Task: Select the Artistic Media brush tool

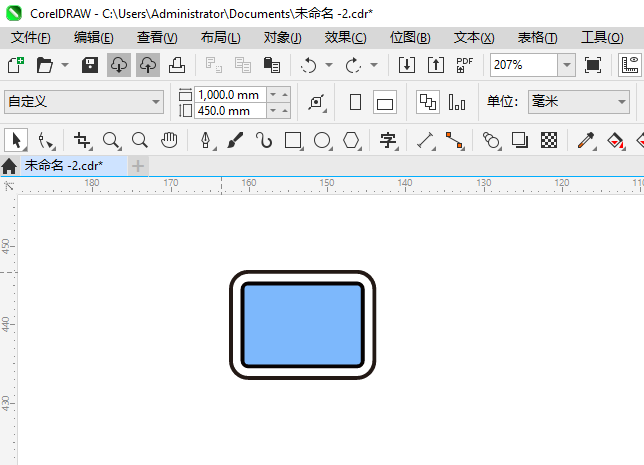Action: click(236, 140)
